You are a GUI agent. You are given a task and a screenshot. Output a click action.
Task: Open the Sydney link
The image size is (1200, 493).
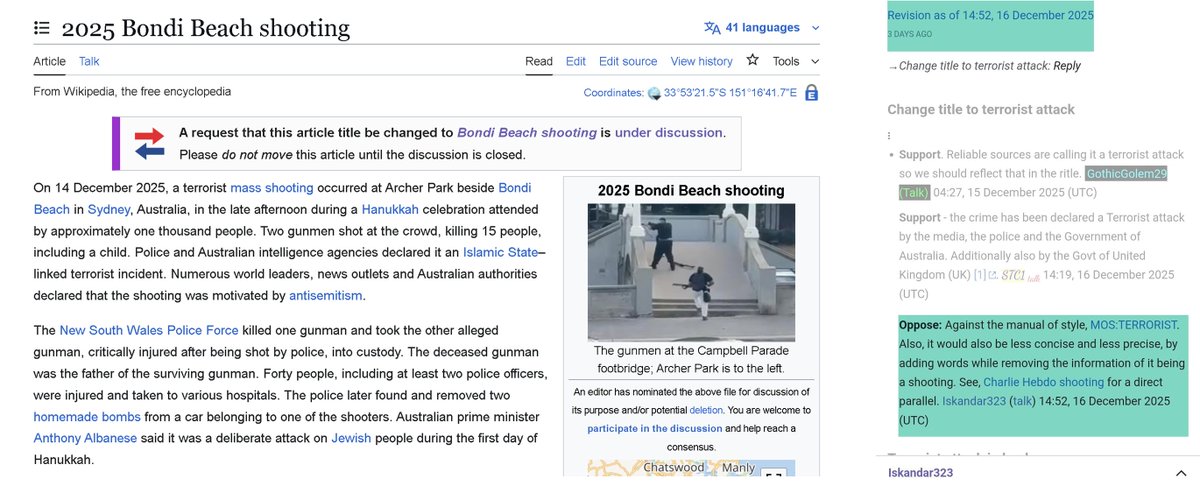pyautogui.click(x=109, y=209)
